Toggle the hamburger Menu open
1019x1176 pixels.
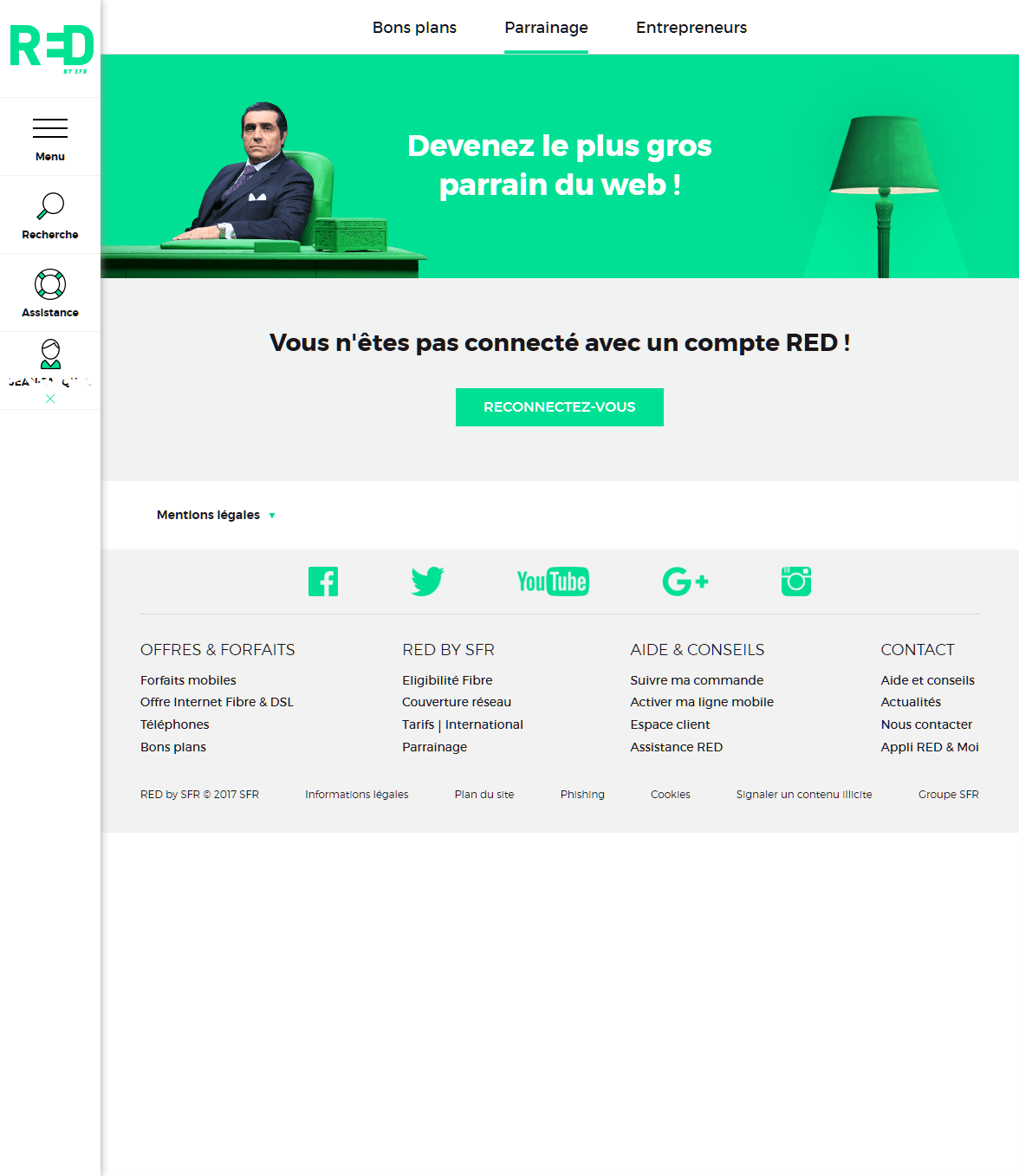49,128
